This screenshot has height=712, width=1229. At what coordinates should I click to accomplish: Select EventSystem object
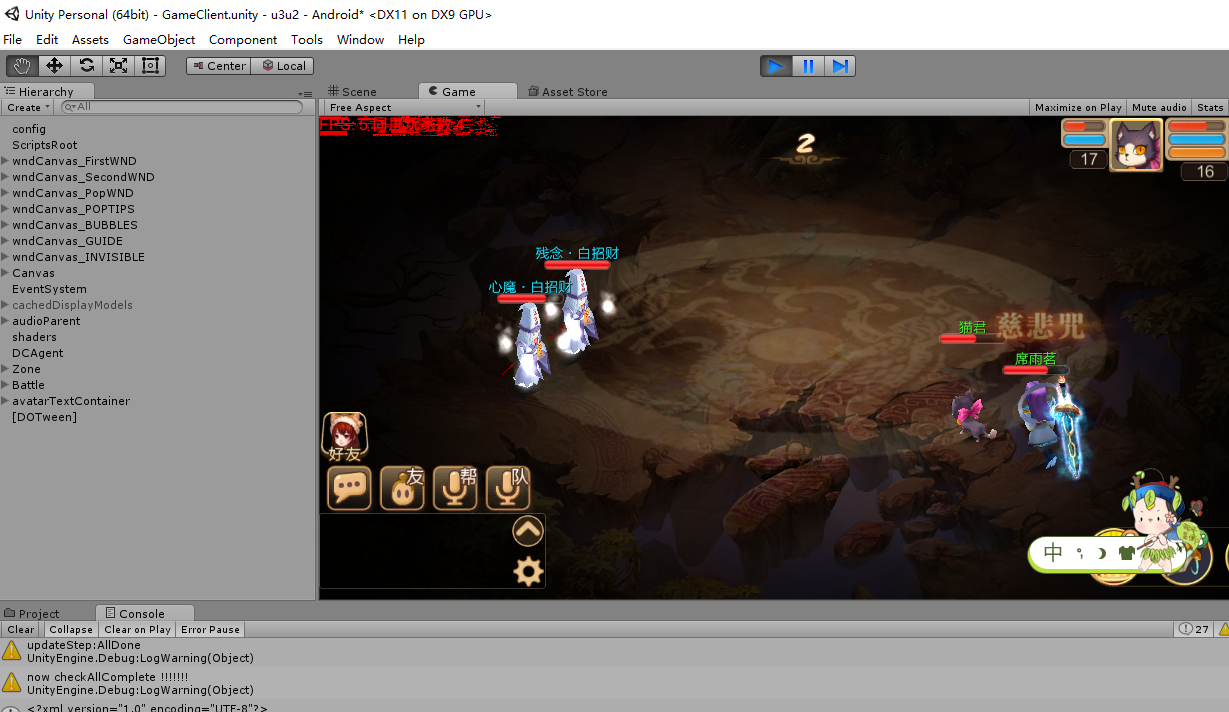[x=49, y=289]
